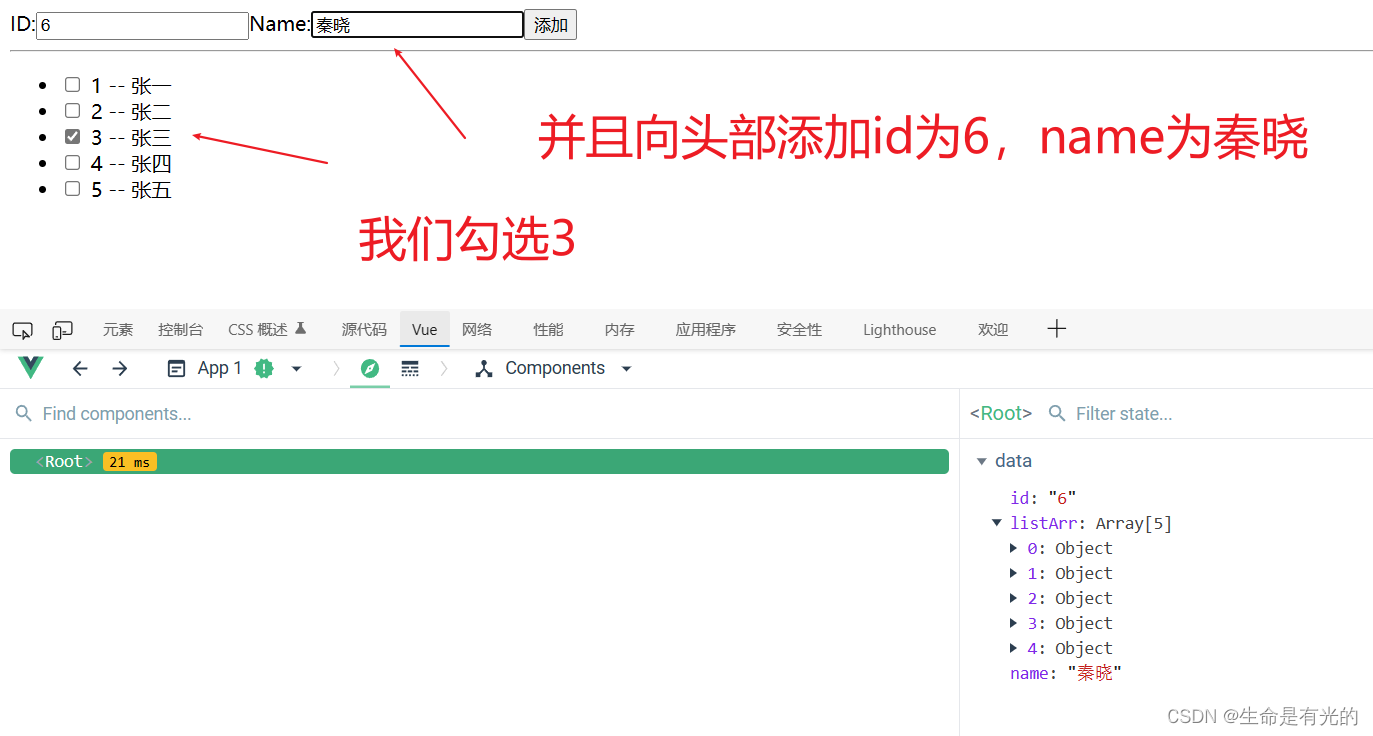Check the checkbox for 5 -- 张五
Screen dimensions: 1373x736
coord(72,189)
